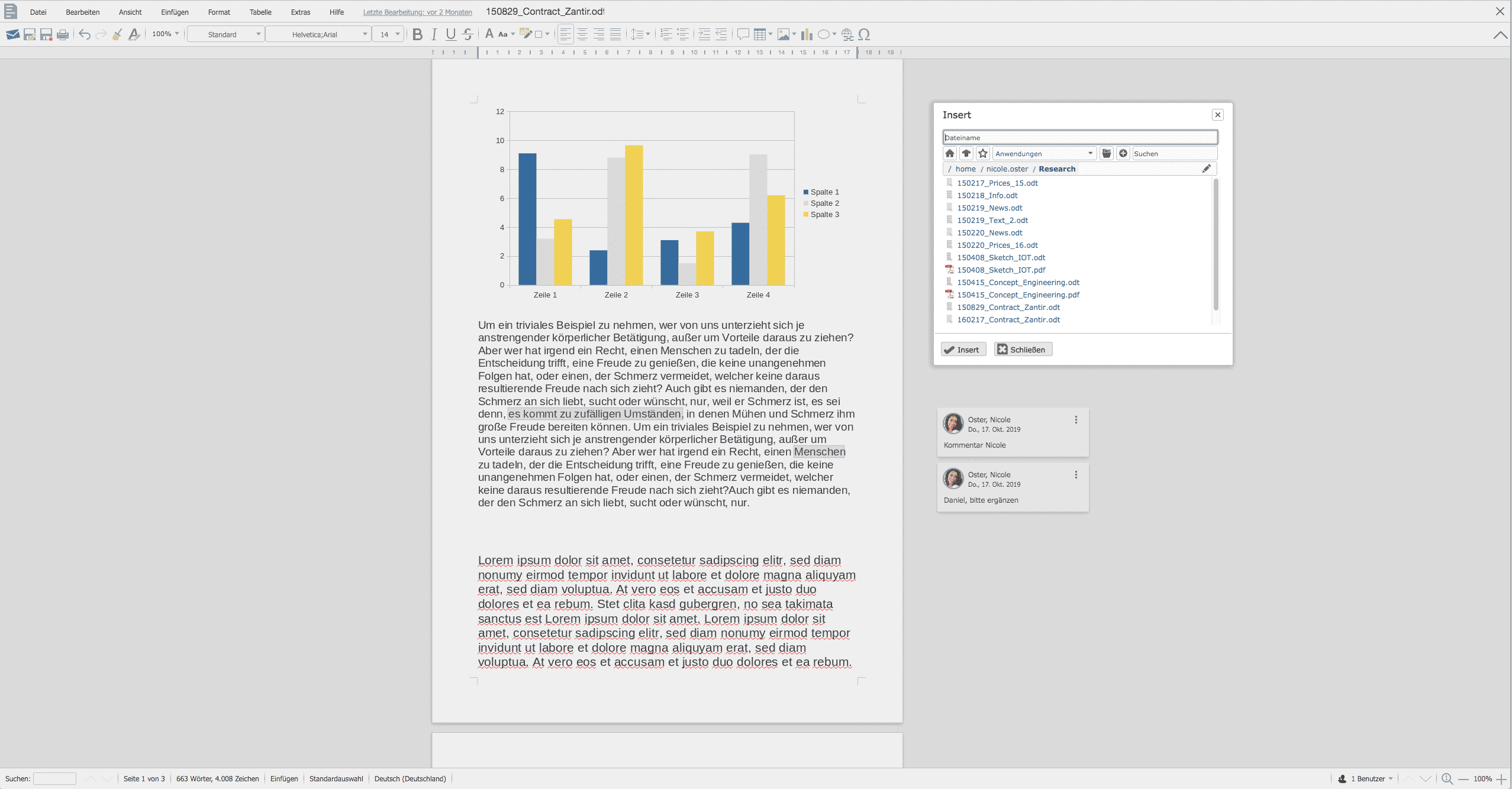
Task: Select the file 150829_Contract_Zantir.odt
Action: [x=1008, y=307]
